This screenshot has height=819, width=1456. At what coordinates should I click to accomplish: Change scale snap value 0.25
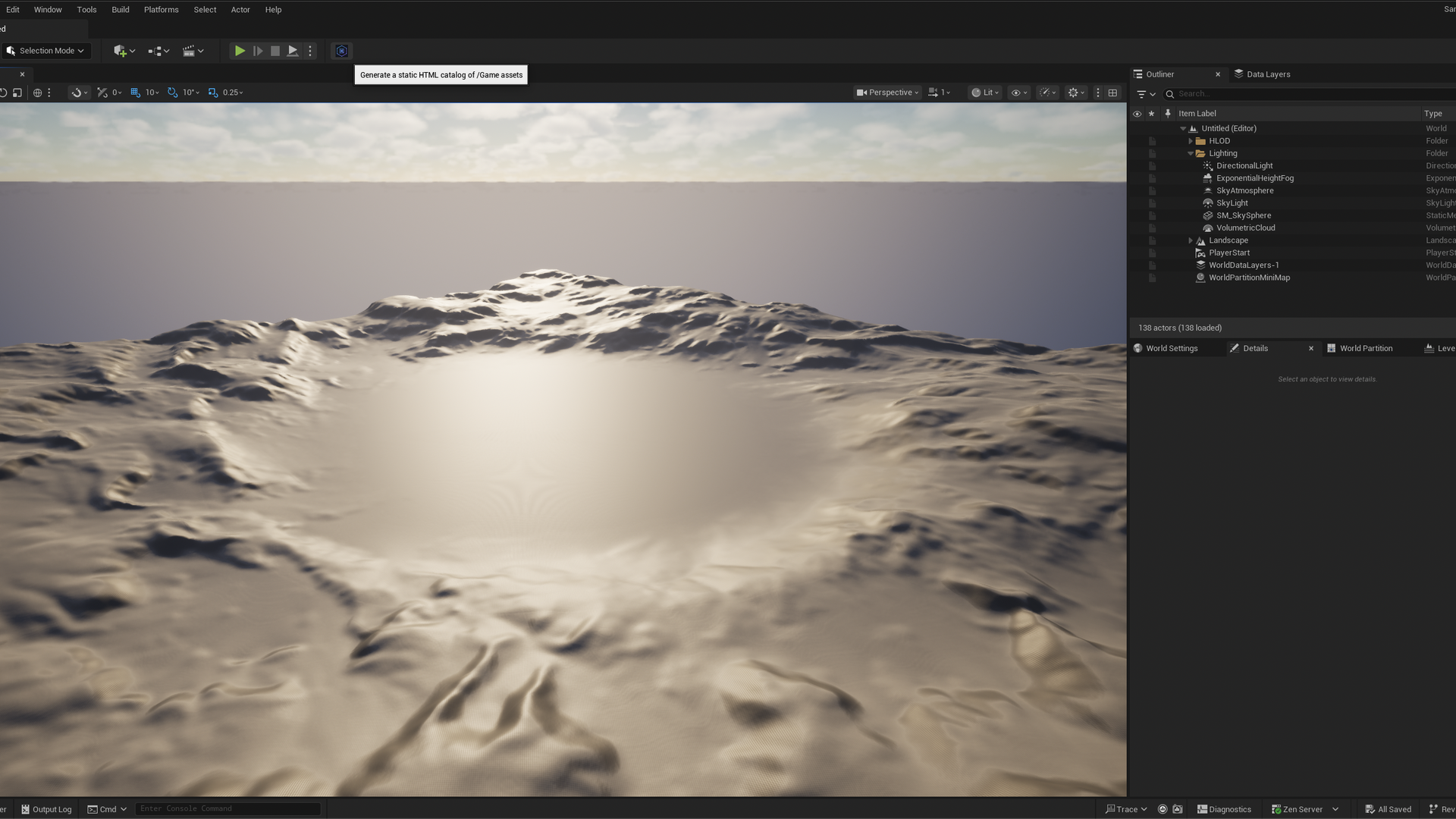pos(233,93)
